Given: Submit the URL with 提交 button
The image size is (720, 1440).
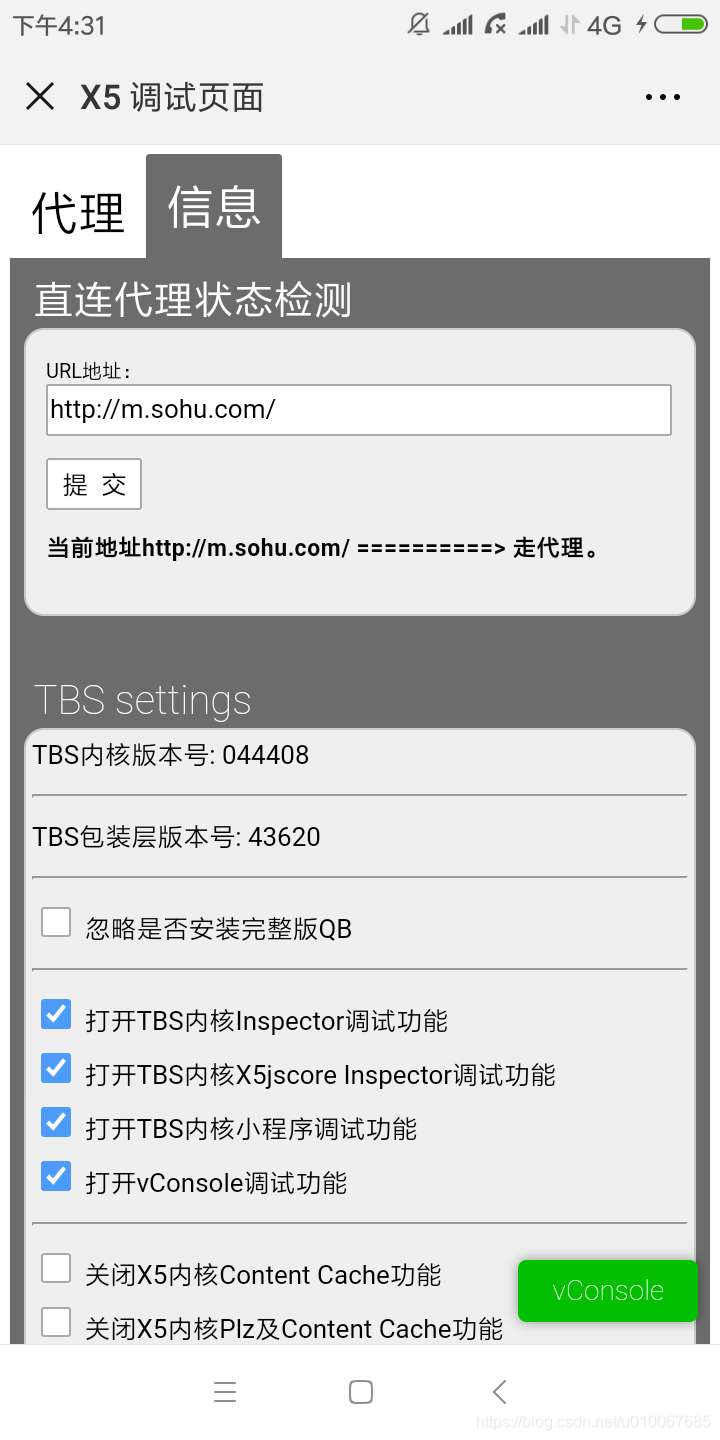Looking at the screenshot, I should (x=94, y=484).
